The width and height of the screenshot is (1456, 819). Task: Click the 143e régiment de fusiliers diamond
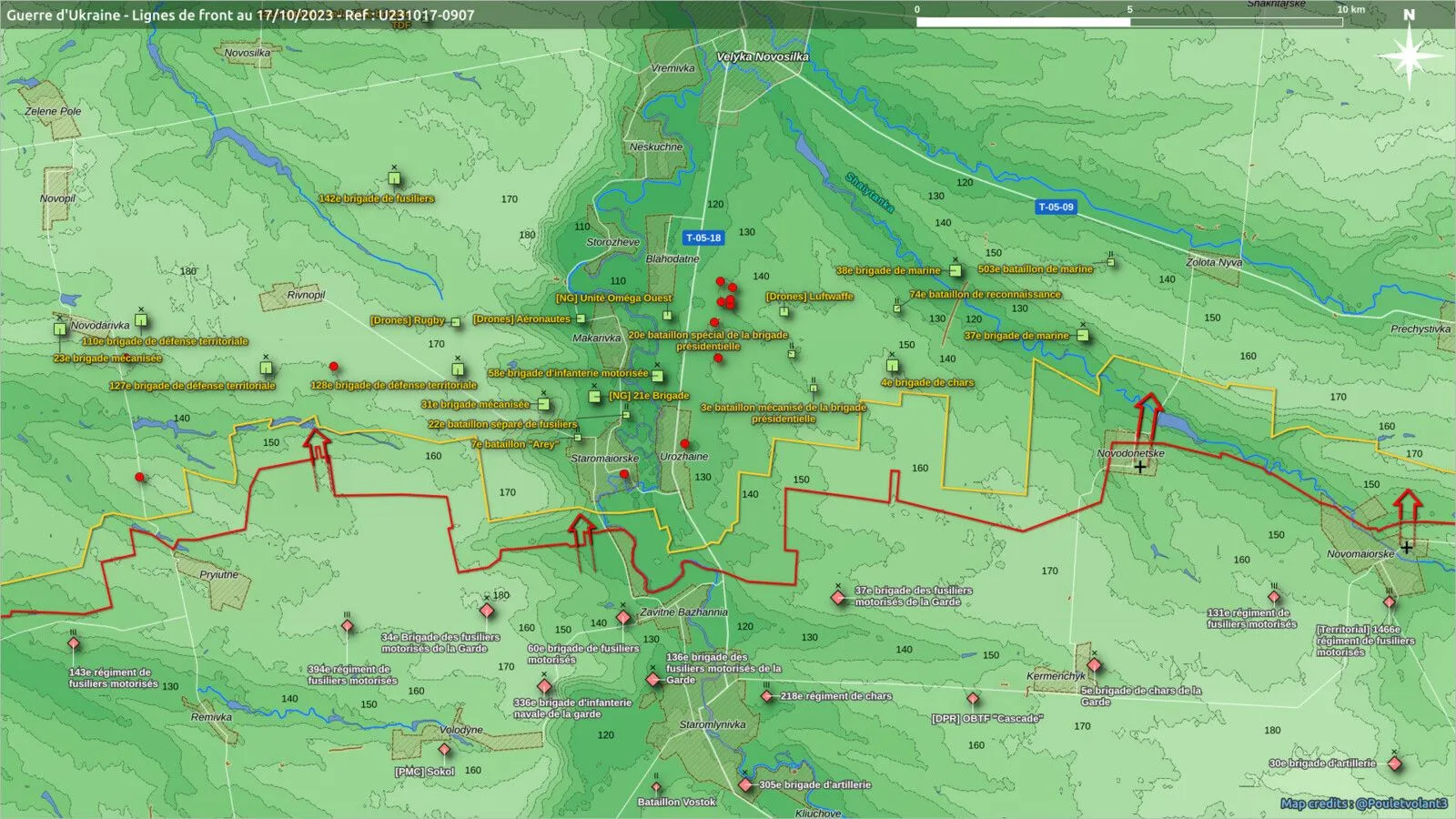pos(74,643)
